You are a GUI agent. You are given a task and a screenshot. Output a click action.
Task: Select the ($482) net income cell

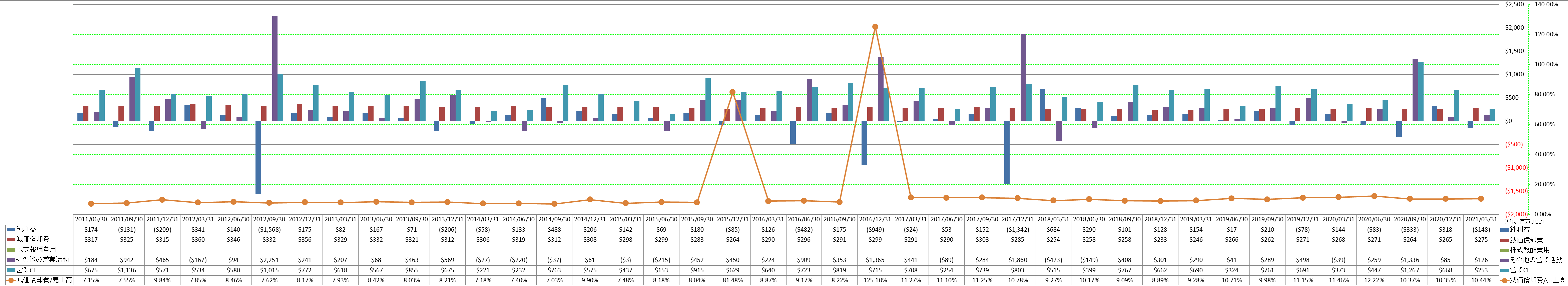pyautogui.click(x=804, y=230)
